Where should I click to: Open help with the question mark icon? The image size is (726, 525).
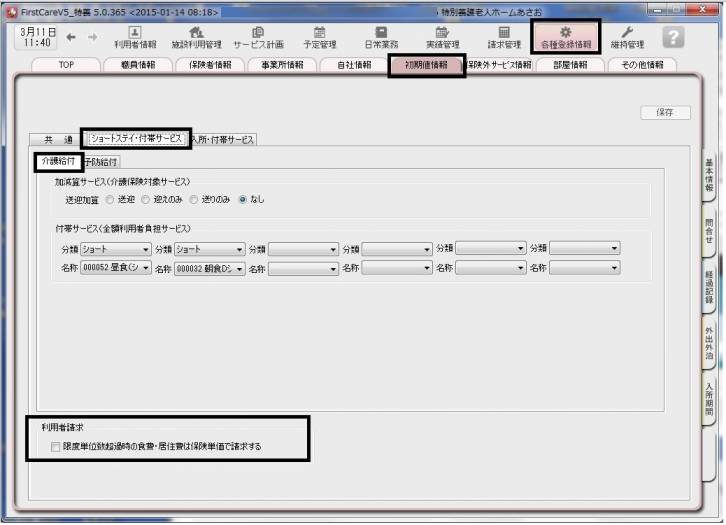click(x=674, y=37)
